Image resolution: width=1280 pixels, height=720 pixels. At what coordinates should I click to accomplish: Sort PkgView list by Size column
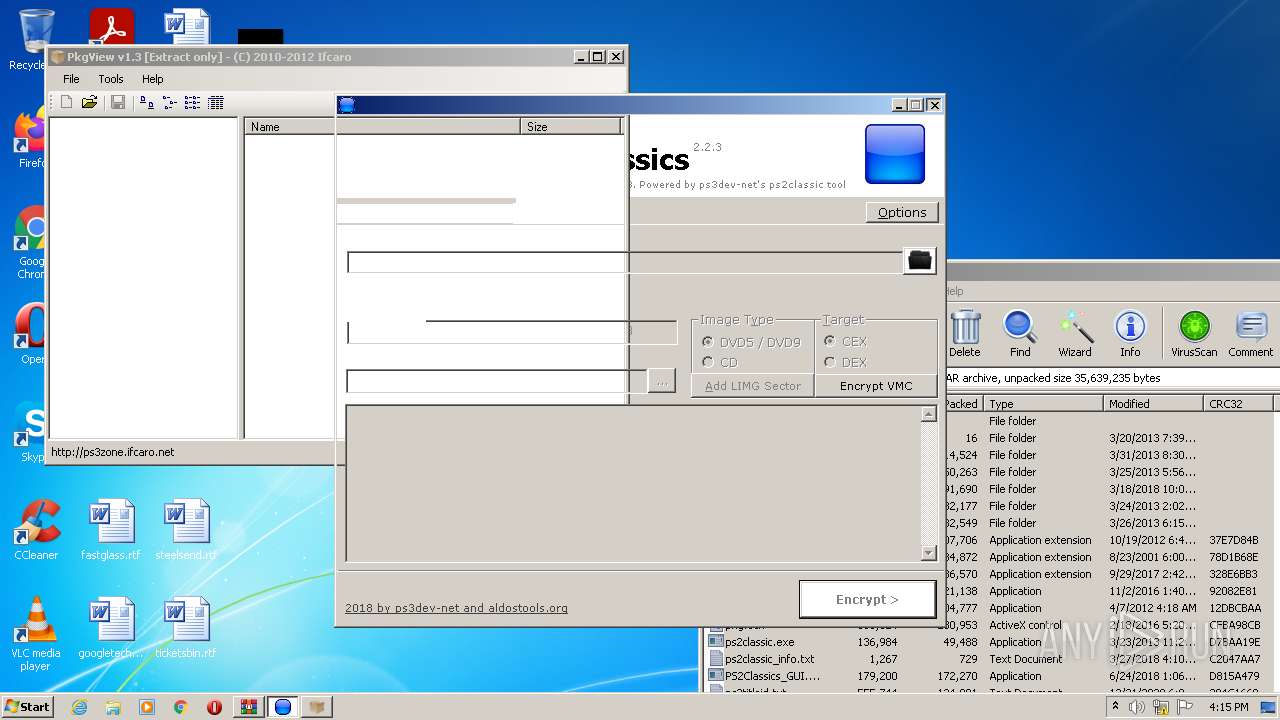571,127
